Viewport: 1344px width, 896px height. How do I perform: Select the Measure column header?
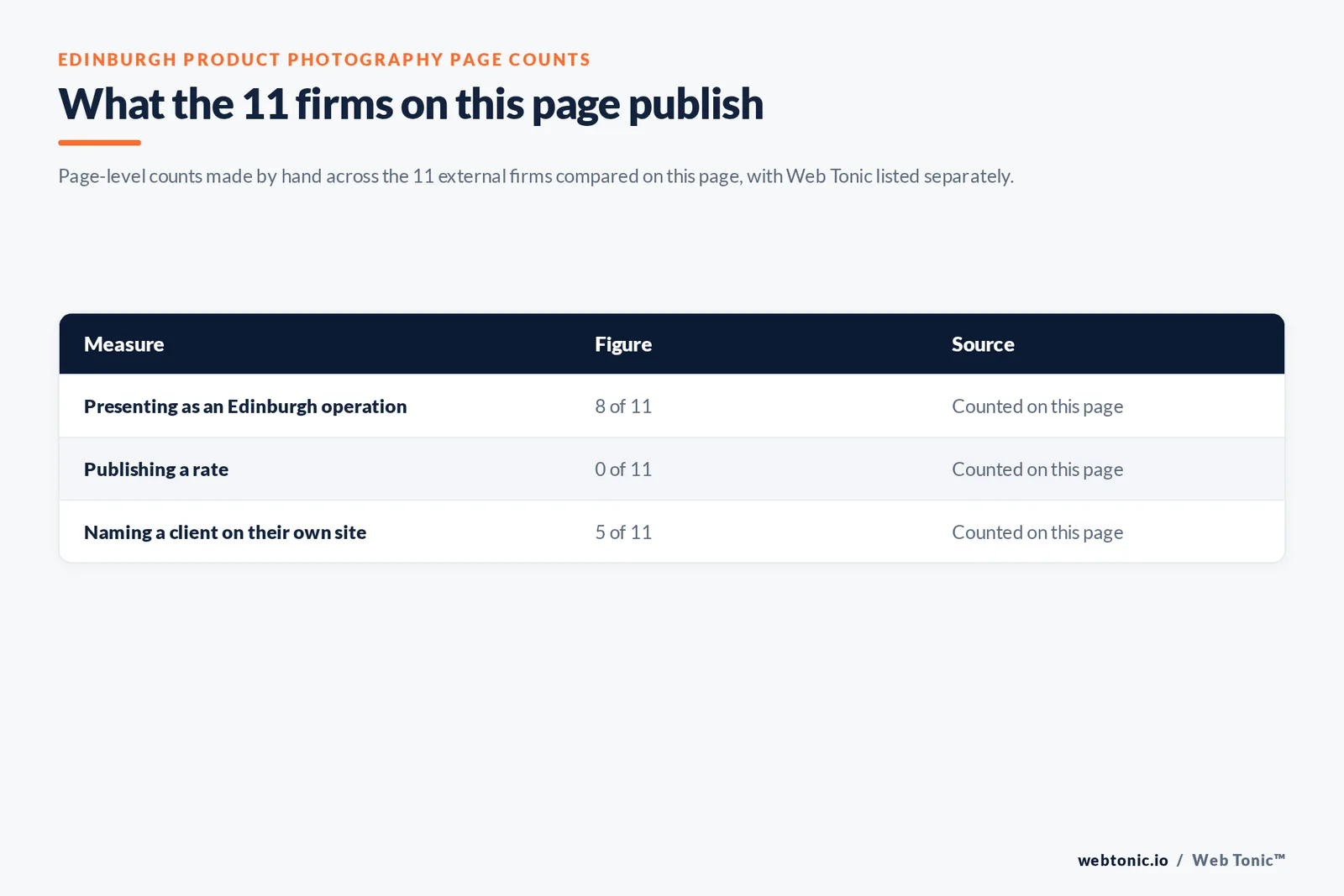[124, 344]
